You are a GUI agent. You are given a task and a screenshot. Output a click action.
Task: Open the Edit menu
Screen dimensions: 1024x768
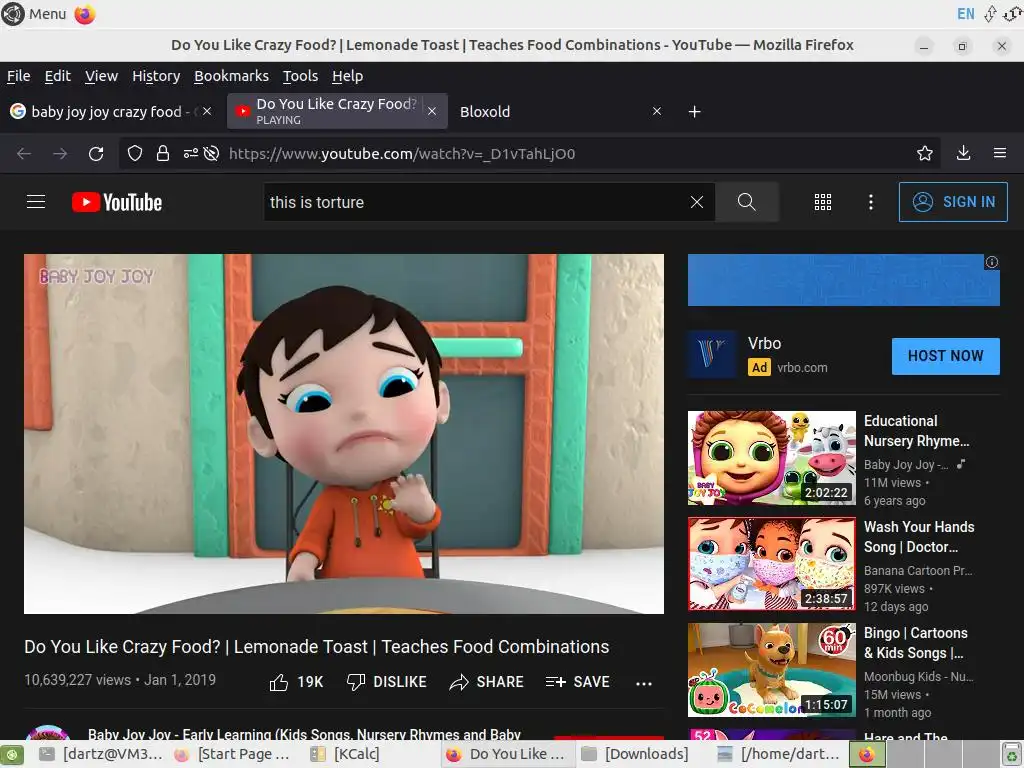pyautogui.click(x=57, y=76)
